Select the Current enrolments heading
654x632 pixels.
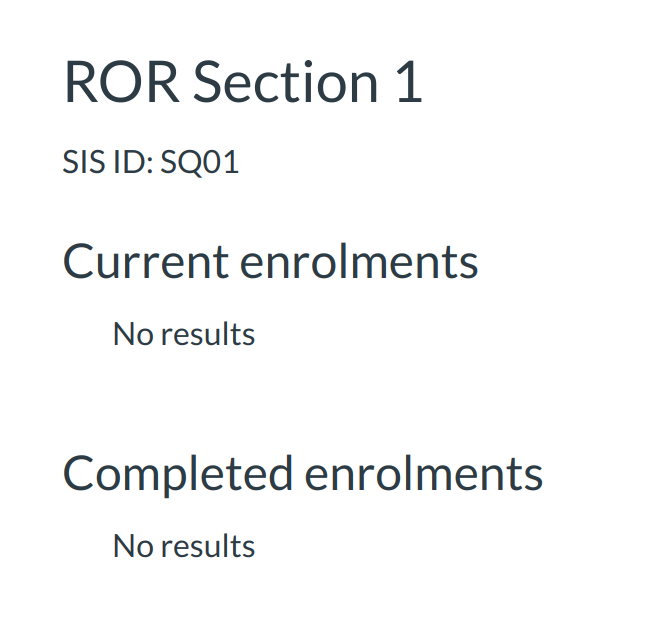tap(270, 262)
